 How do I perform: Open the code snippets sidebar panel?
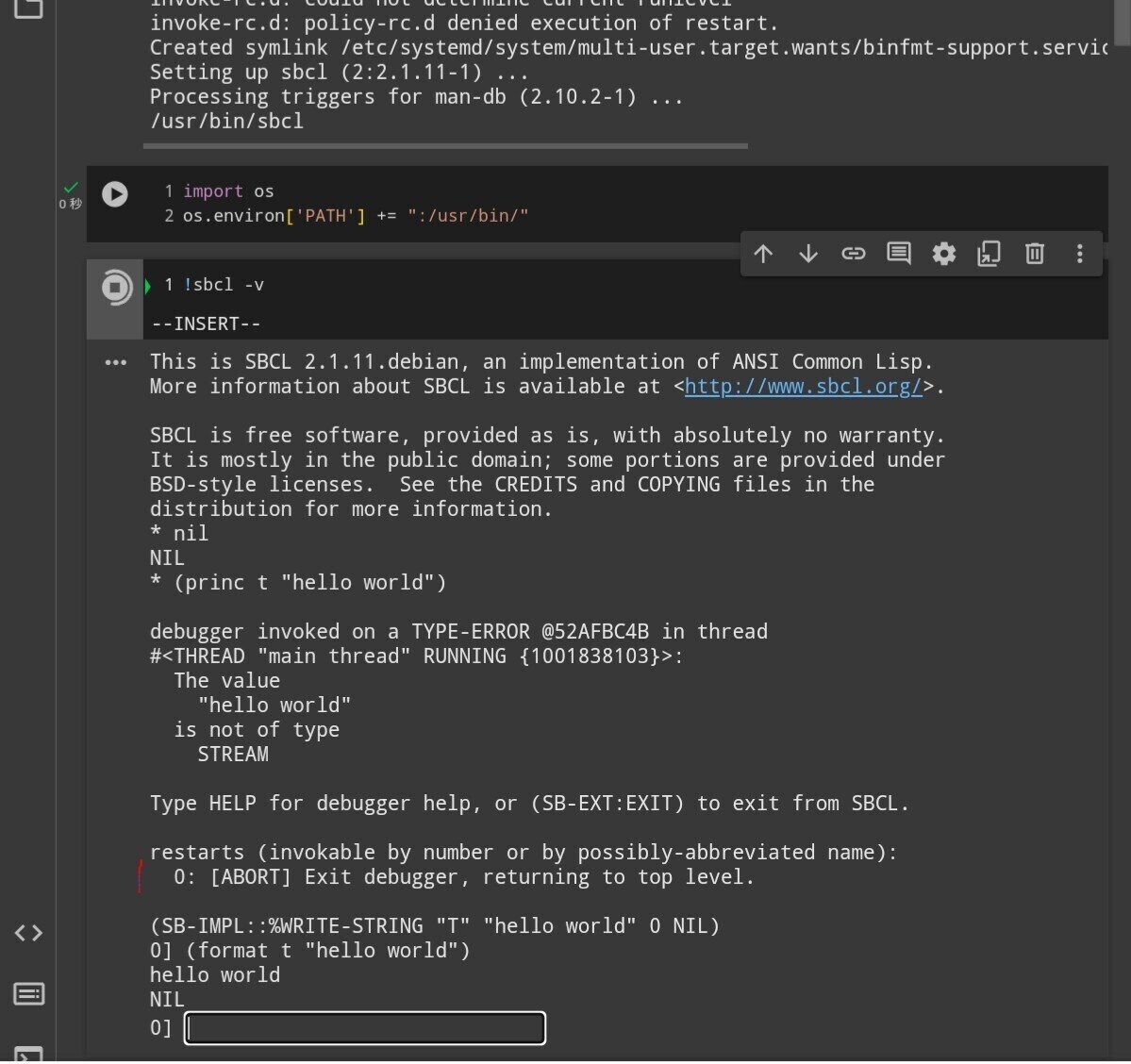(28, 933)
